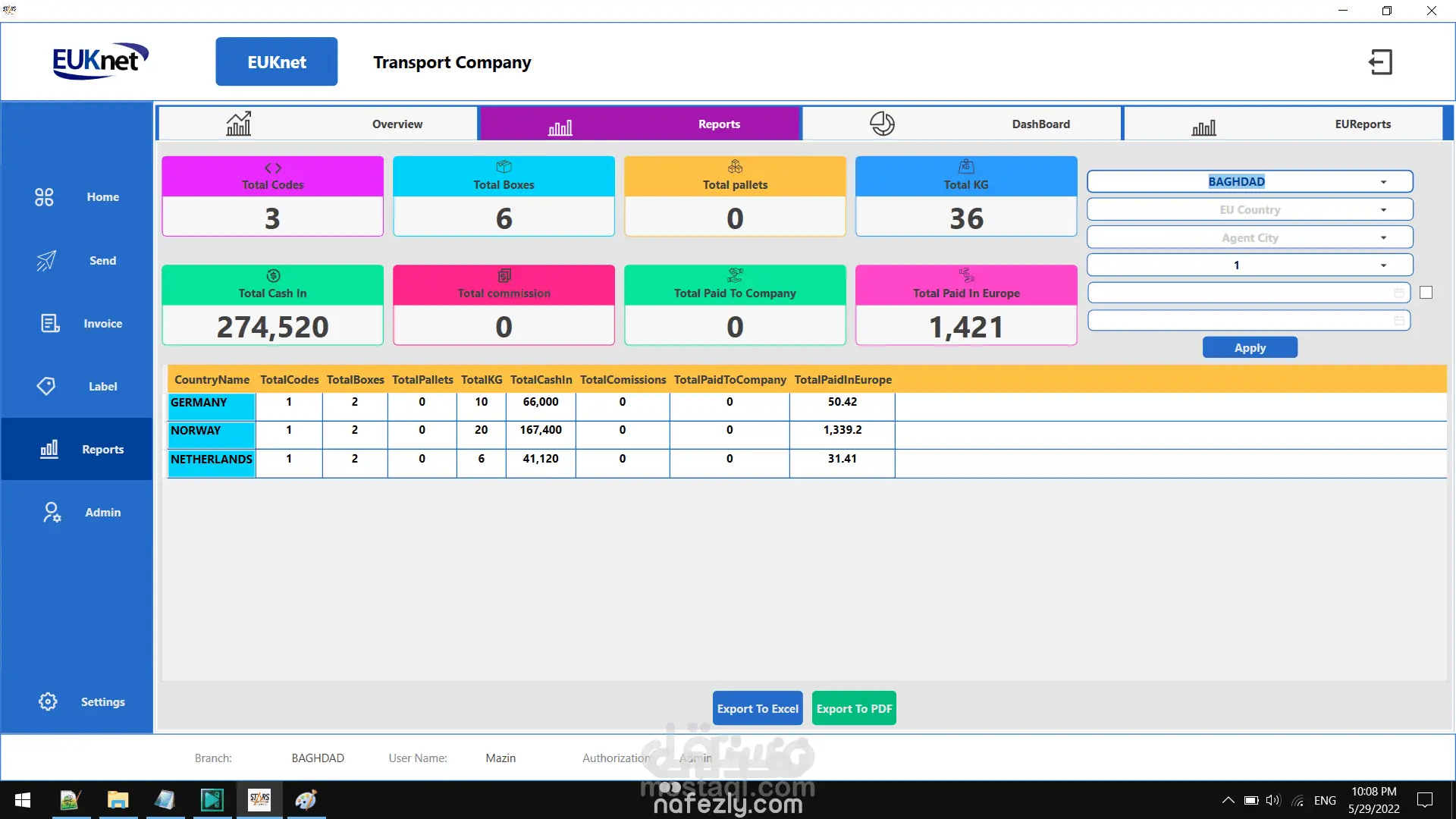Open Admin user icon in sidebar
The height and width of the screenshot is (819, 1456).
pos(51,513)
